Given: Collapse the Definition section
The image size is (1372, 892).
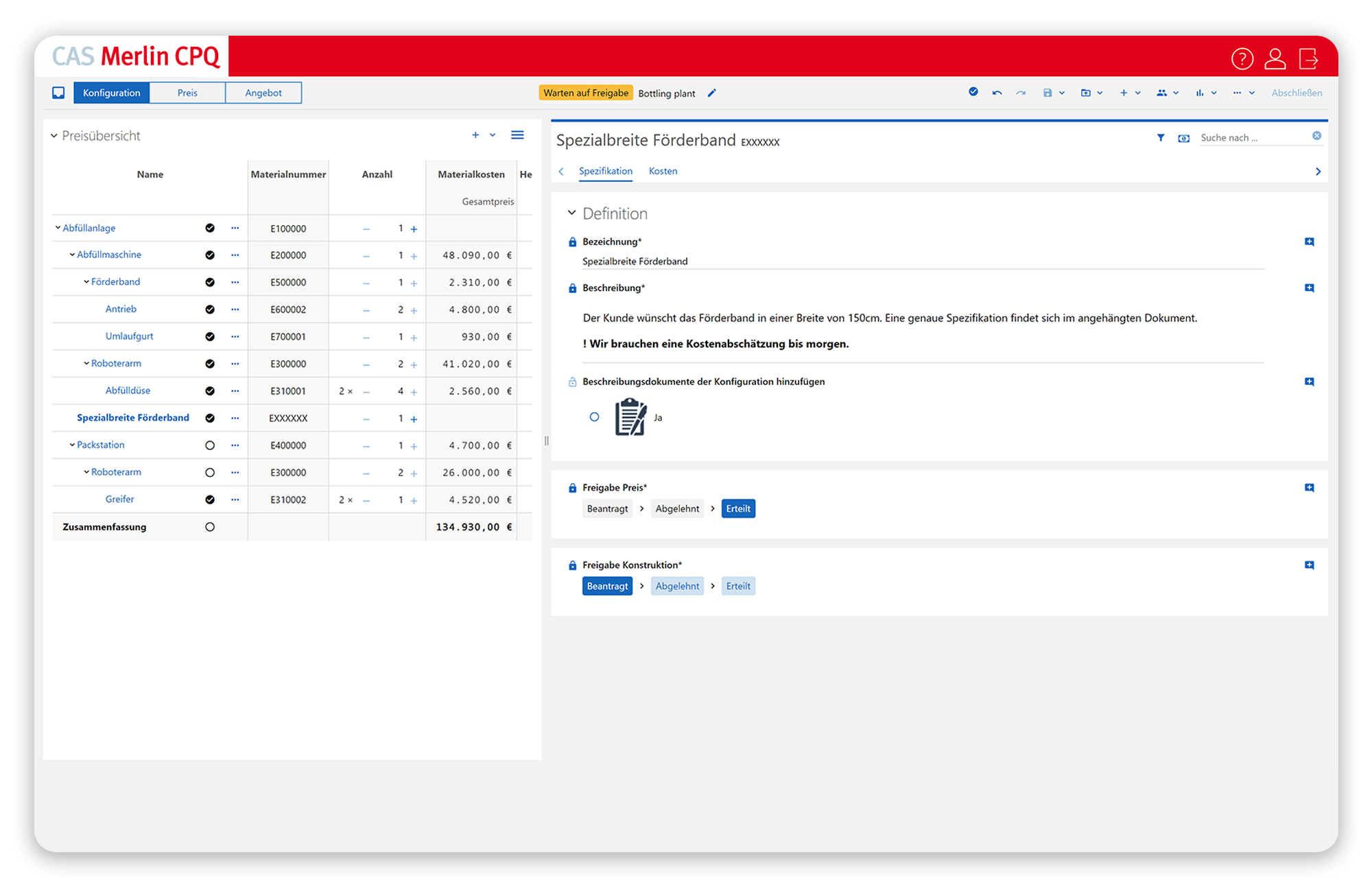Looking at the screenshot, I should 571,213.
